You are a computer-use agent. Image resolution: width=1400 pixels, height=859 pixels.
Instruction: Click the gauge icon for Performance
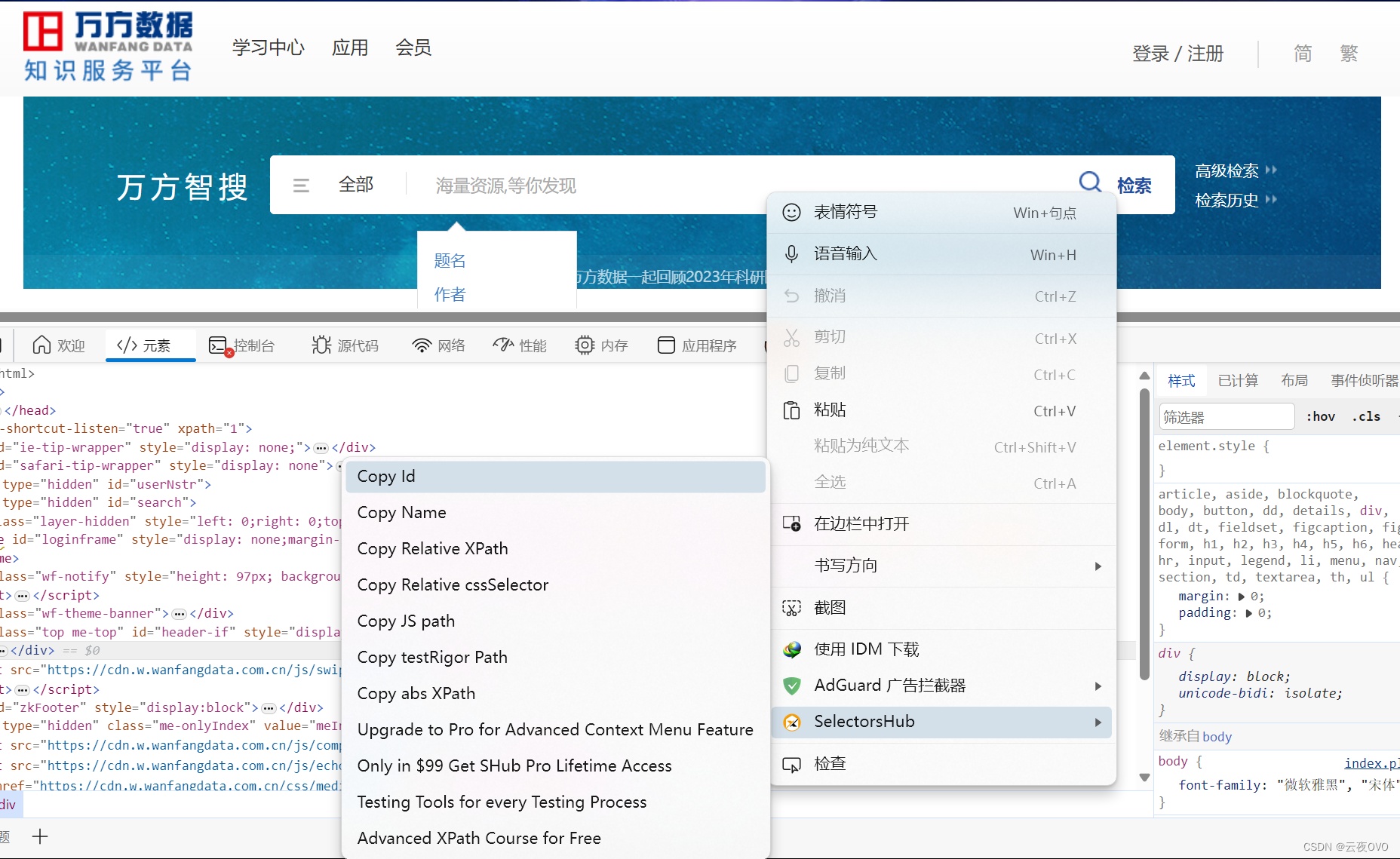point(503,345)
